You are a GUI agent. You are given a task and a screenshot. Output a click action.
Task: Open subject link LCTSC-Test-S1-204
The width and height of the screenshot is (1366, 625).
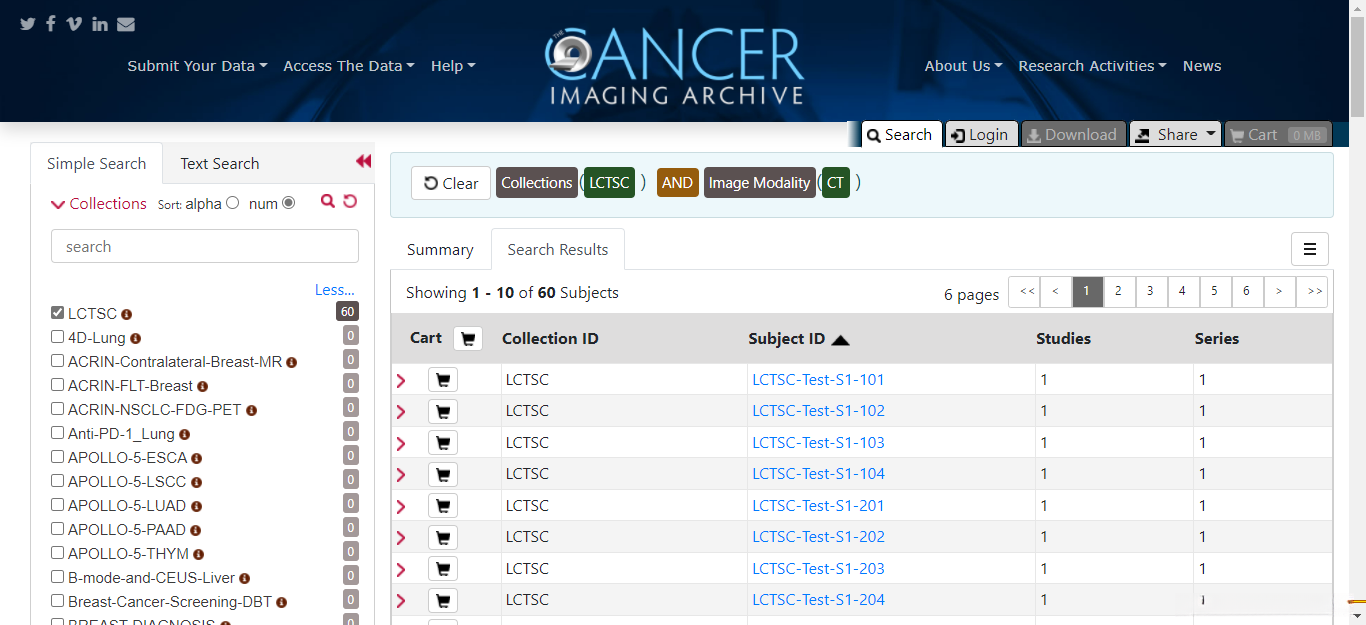818,599
